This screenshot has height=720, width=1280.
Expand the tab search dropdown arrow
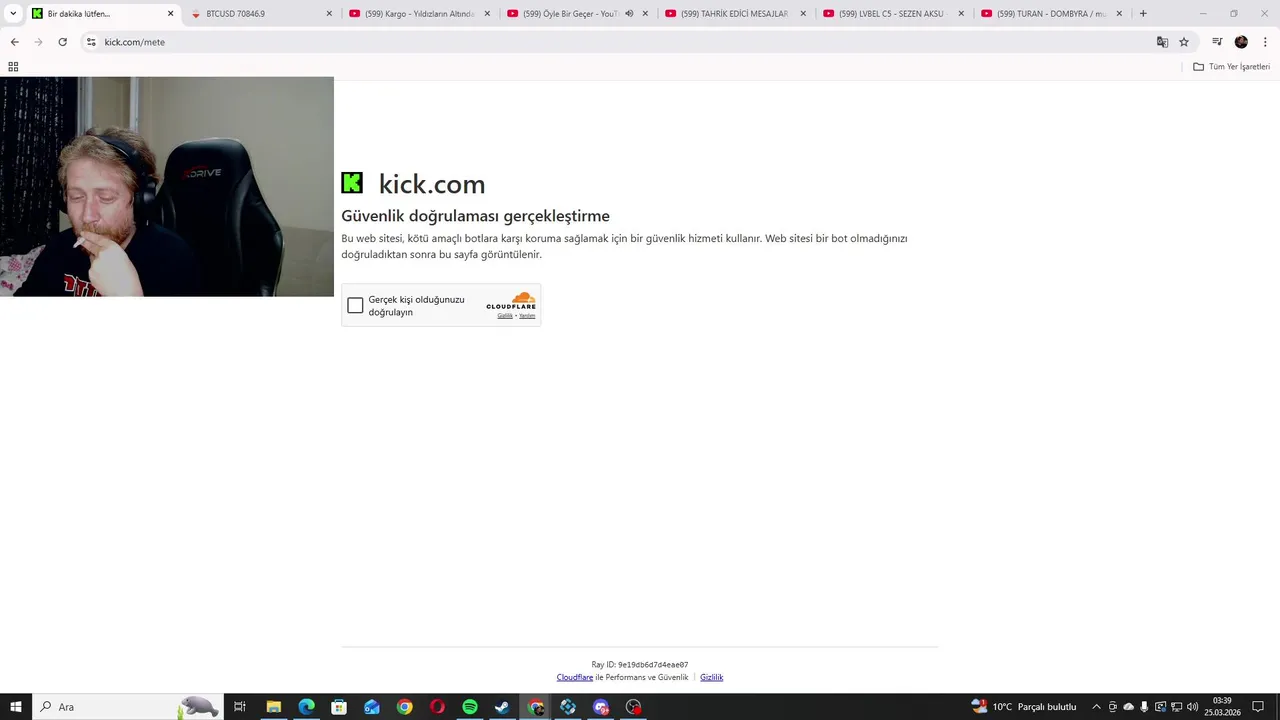coord(13,14)
